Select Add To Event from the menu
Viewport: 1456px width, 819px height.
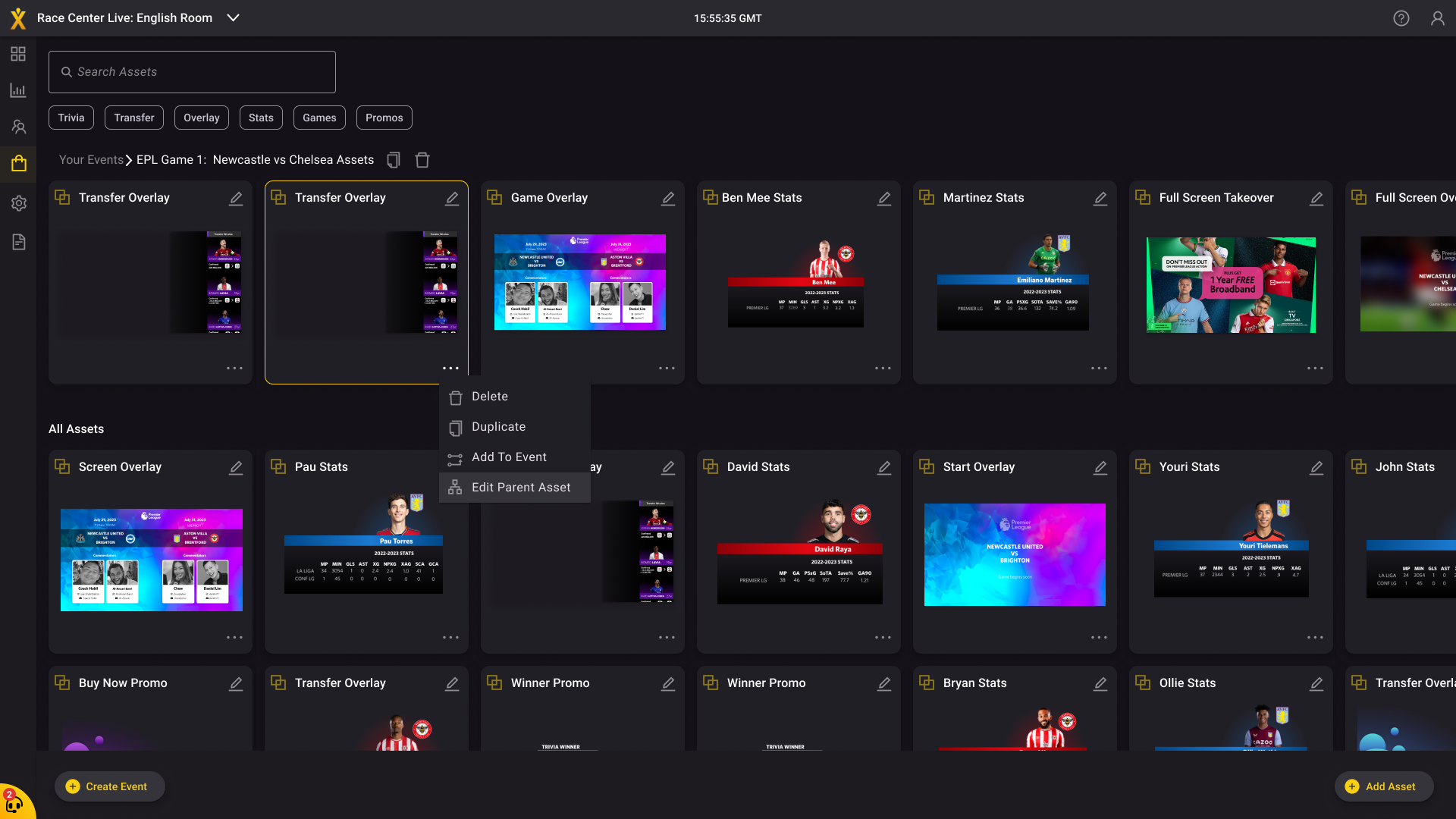509,457
